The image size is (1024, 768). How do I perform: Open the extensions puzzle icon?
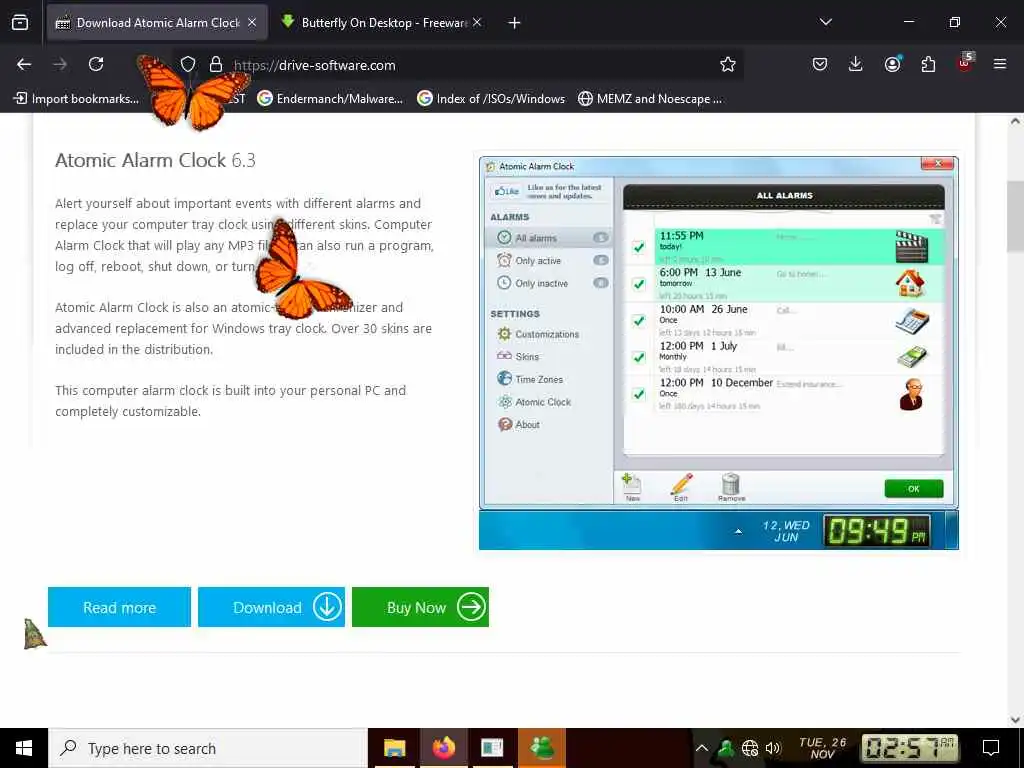coord(928,64)
